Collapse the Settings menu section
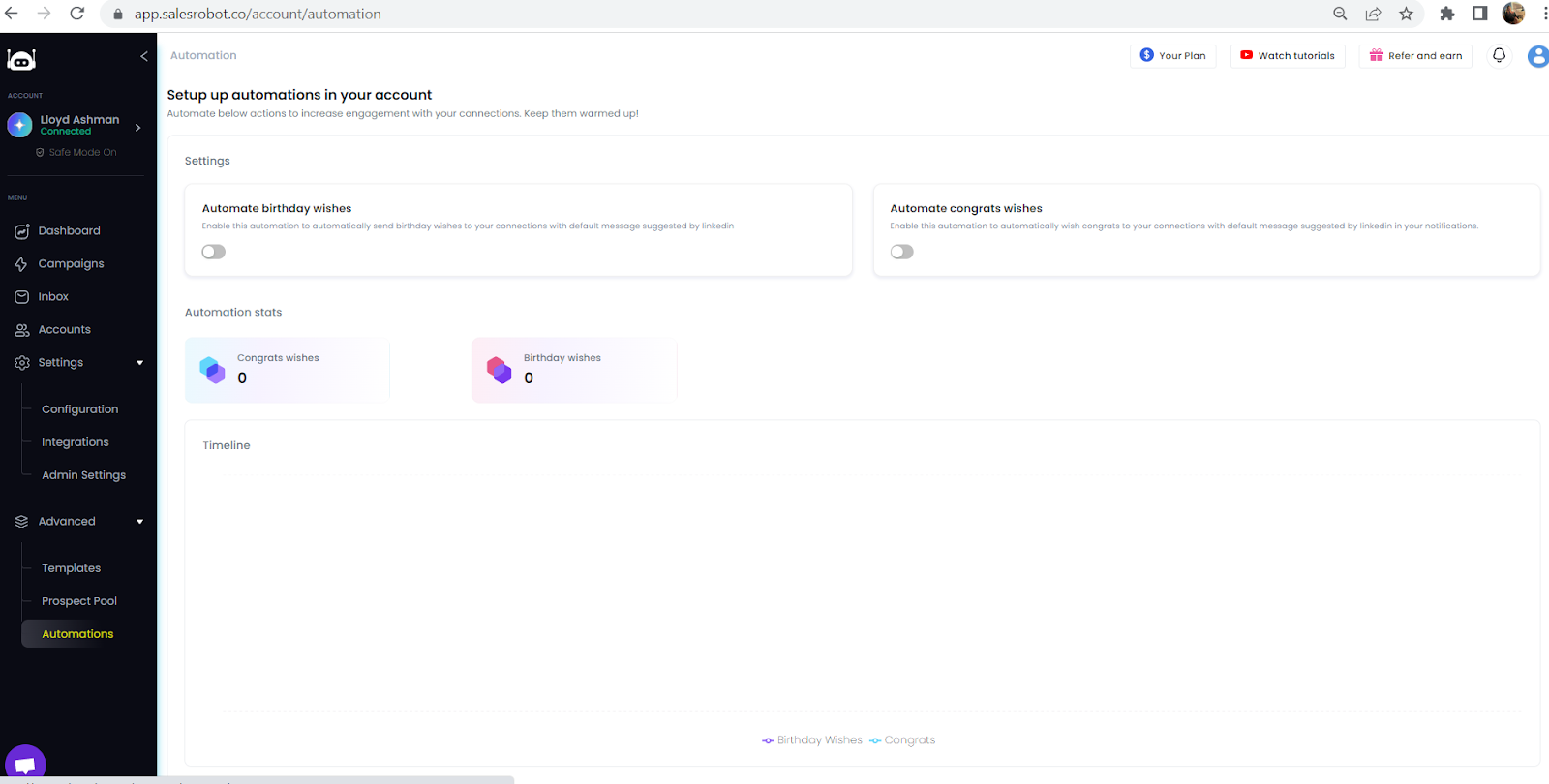 (x=139, y=363)
